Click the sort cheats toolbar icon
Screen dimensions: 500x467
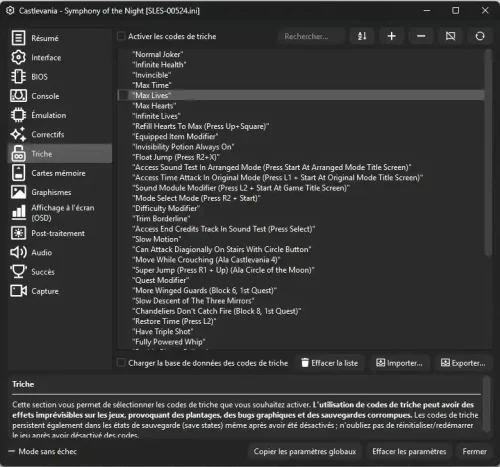coord(362,36)
